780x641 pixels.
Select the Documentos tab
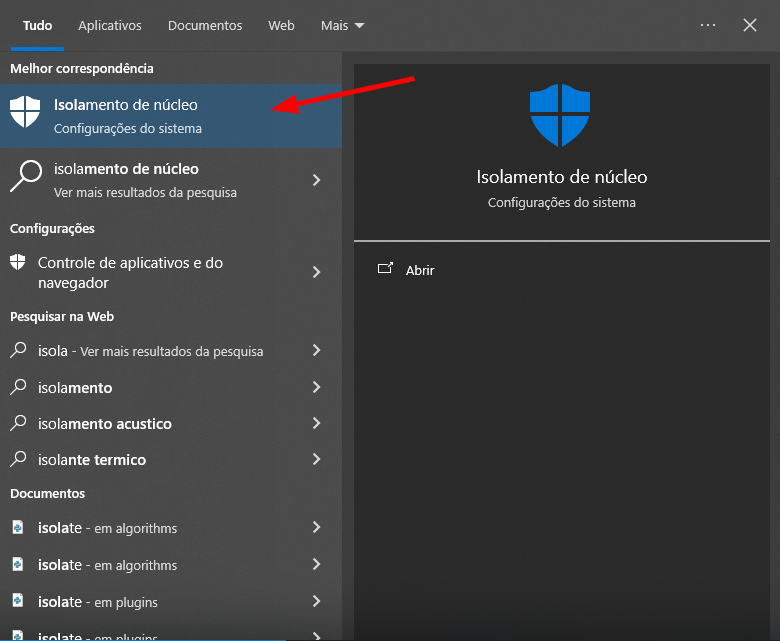click(205, 25)
